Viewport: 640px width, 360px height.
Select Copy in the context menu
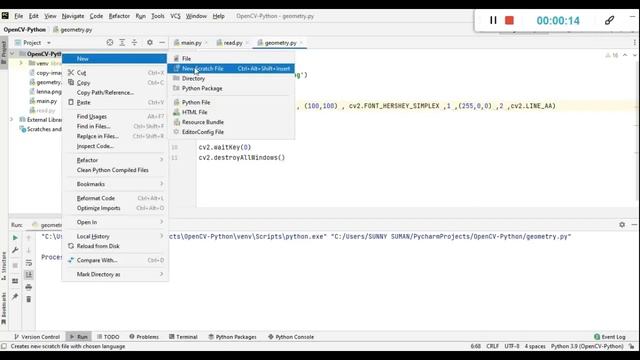point(115,82)
